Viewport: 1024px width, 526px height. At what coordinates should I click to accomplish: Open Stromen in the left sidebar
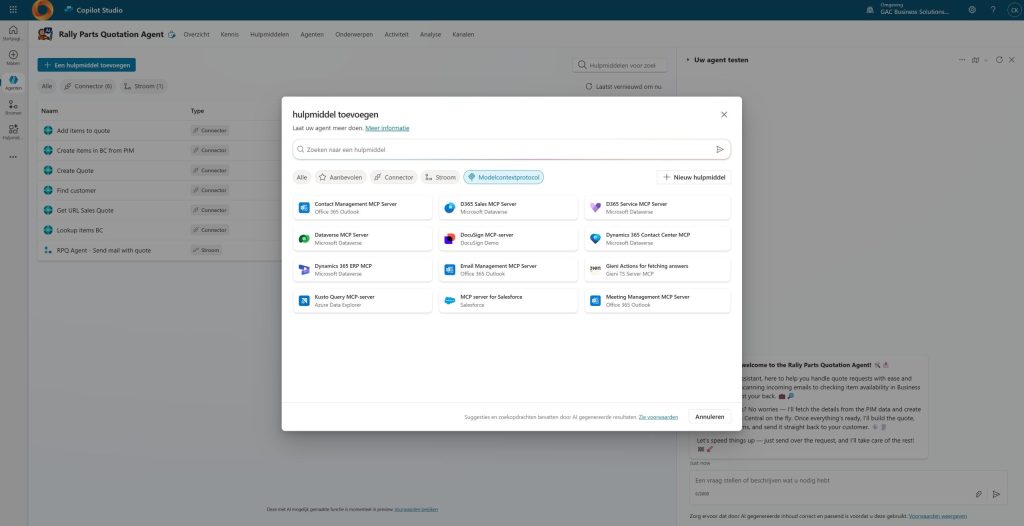point(13,107)
